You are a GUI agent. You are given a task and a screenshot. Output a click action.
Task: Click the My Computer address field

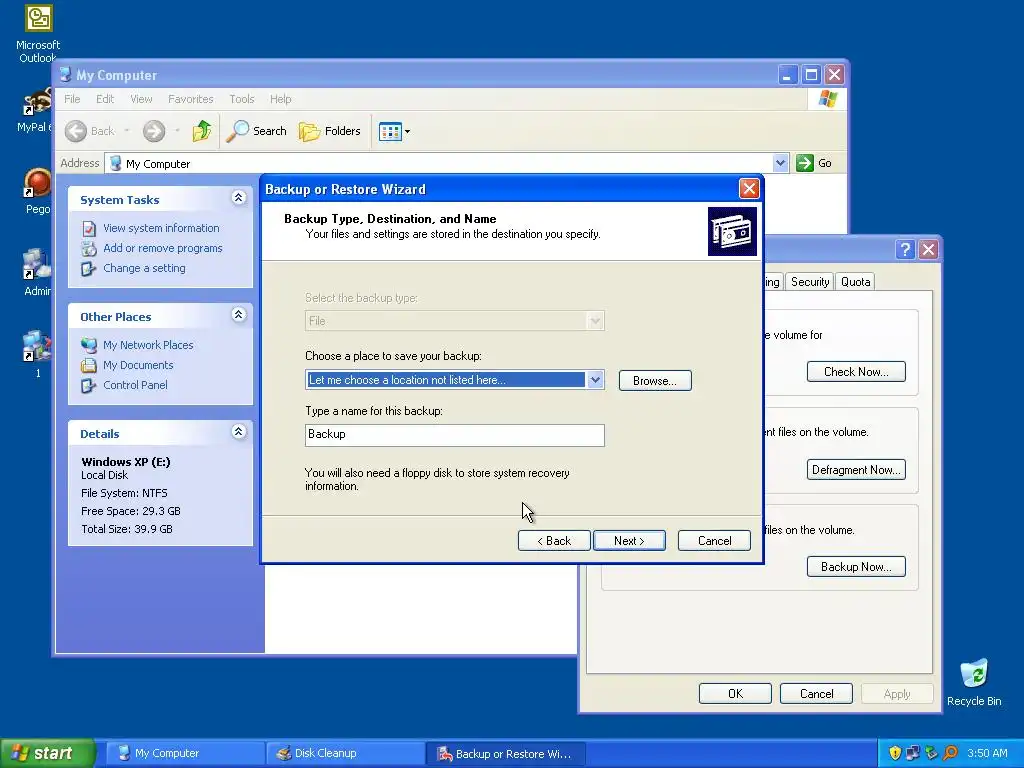pos(447,163)
